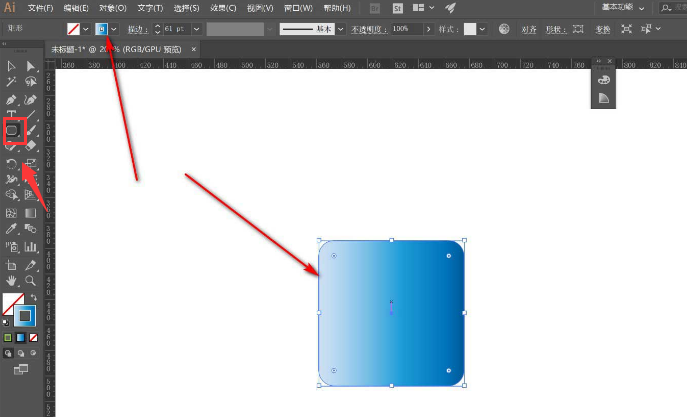The width and height of the screenshot is (687, 417).
Task: Change the screen mode at toolbar bottom
Action: pyautogui.click(x=21, y=369)
